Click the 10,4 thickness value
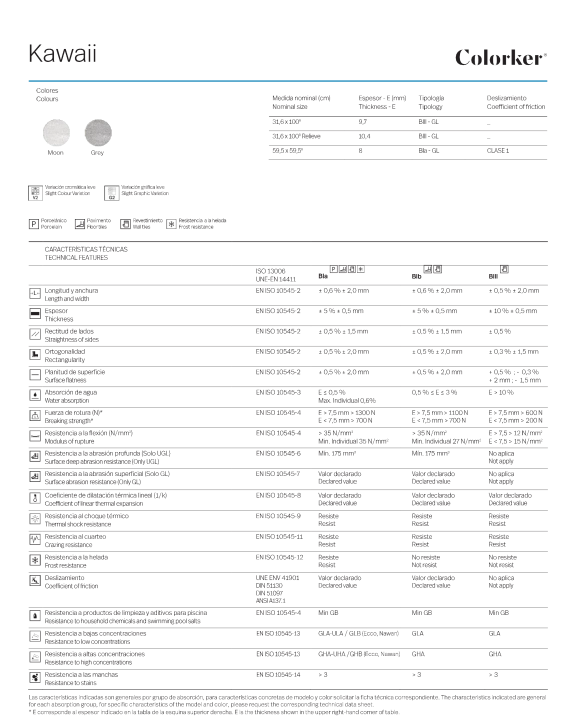This screenshot has height=720, width=576. coord(364,136)
